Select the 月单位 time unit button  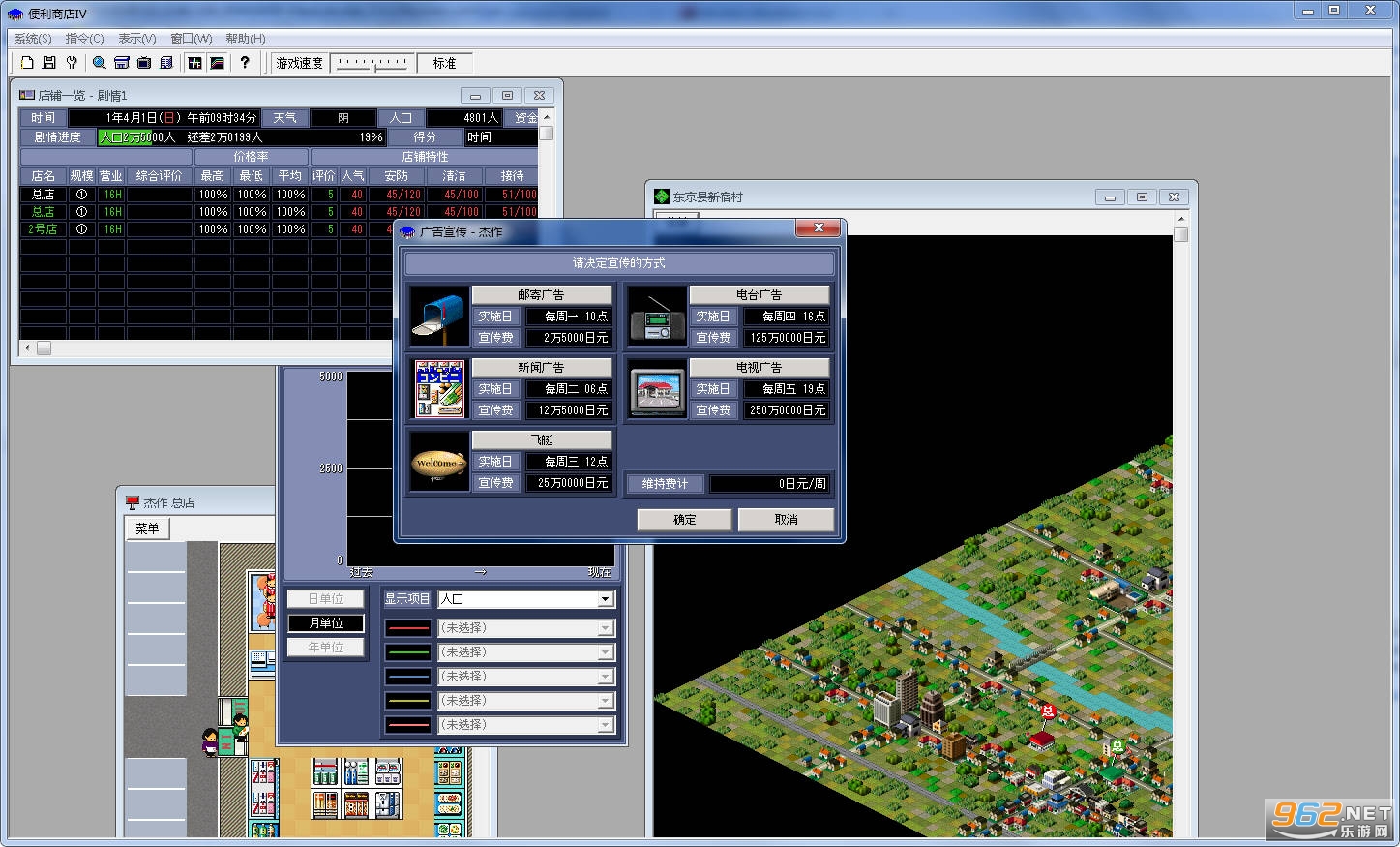(x=326, y=623)
